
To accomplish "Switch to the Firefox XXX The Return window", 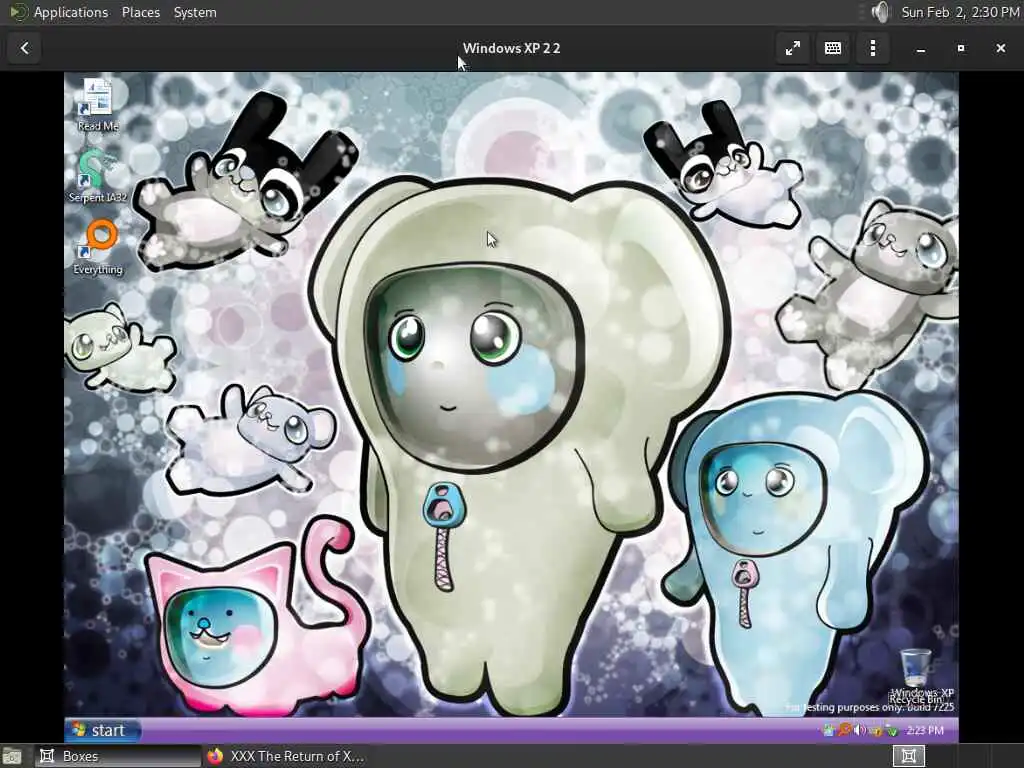I will click(286, 756).
